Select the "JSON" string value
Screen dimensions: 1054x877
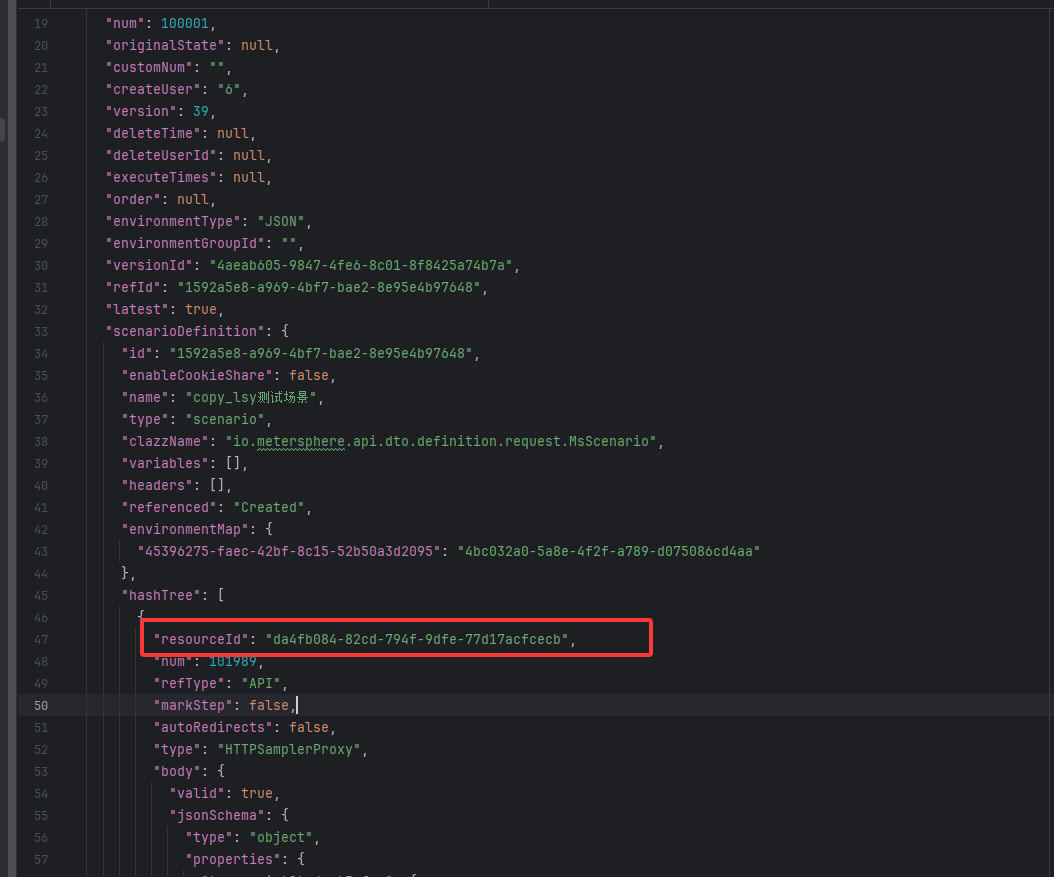pos(281,222)
